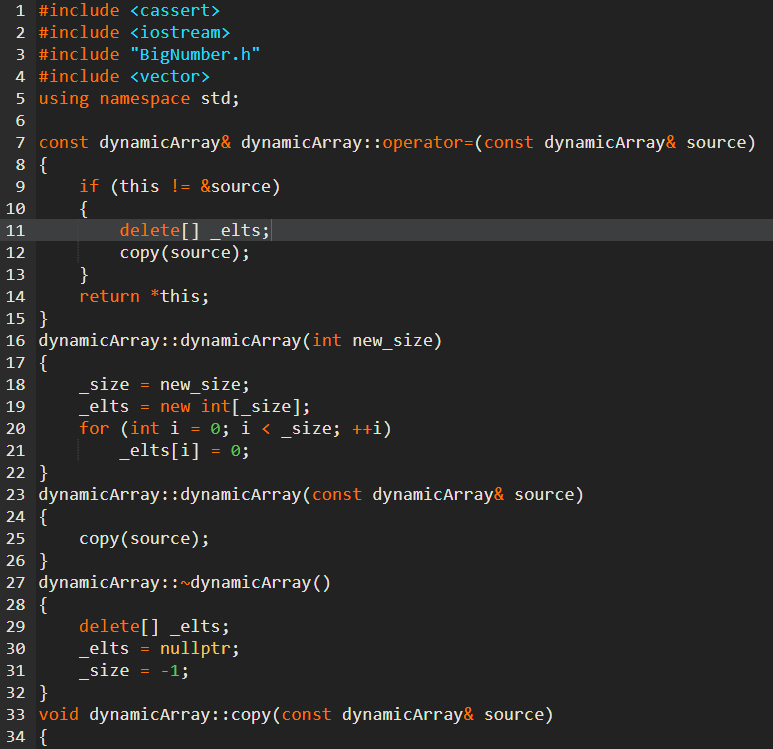Click the opening brace on line 8

click(43, 165)
